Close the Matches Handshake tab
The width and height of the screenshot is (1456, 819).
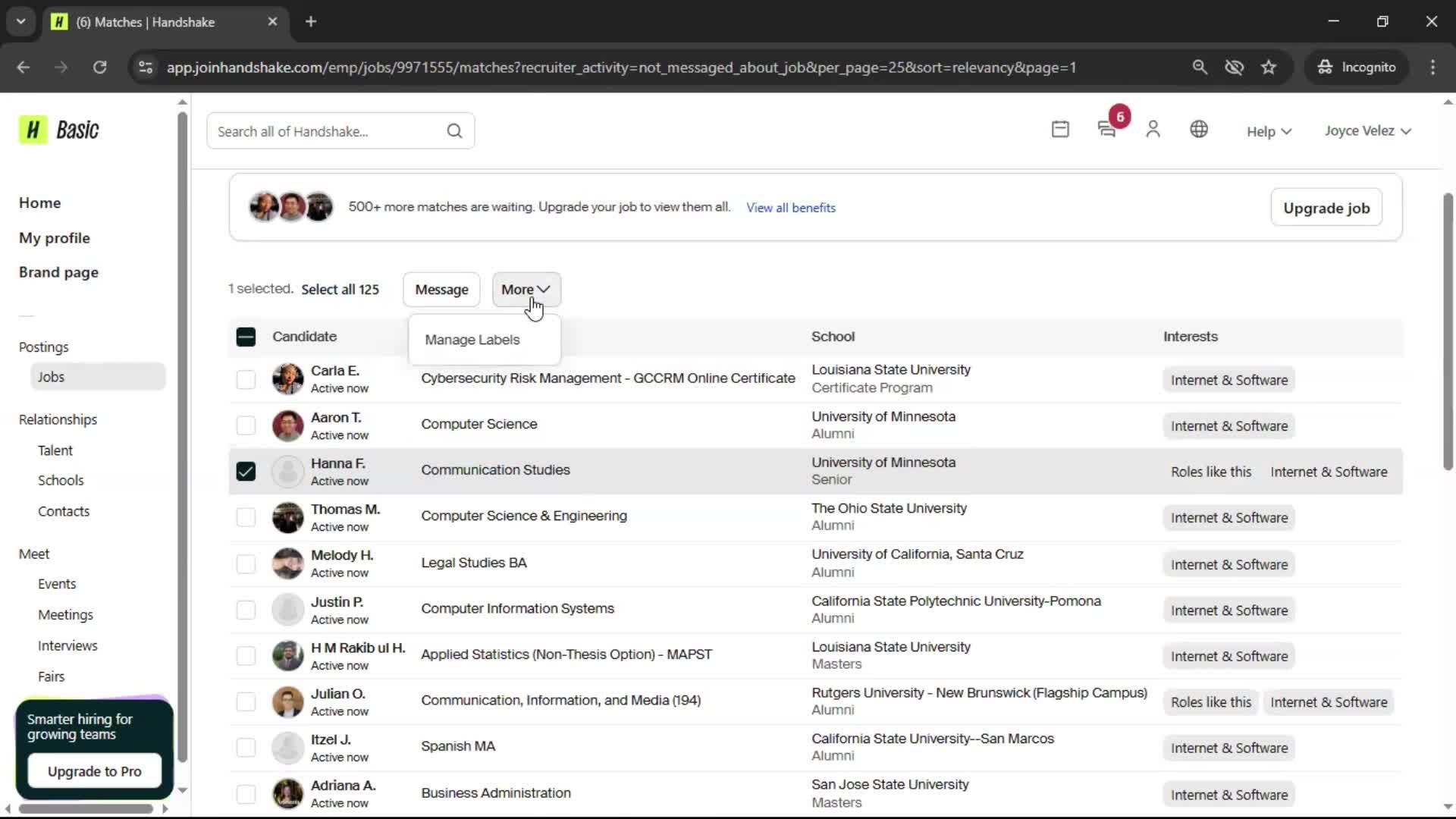point(272,22)
